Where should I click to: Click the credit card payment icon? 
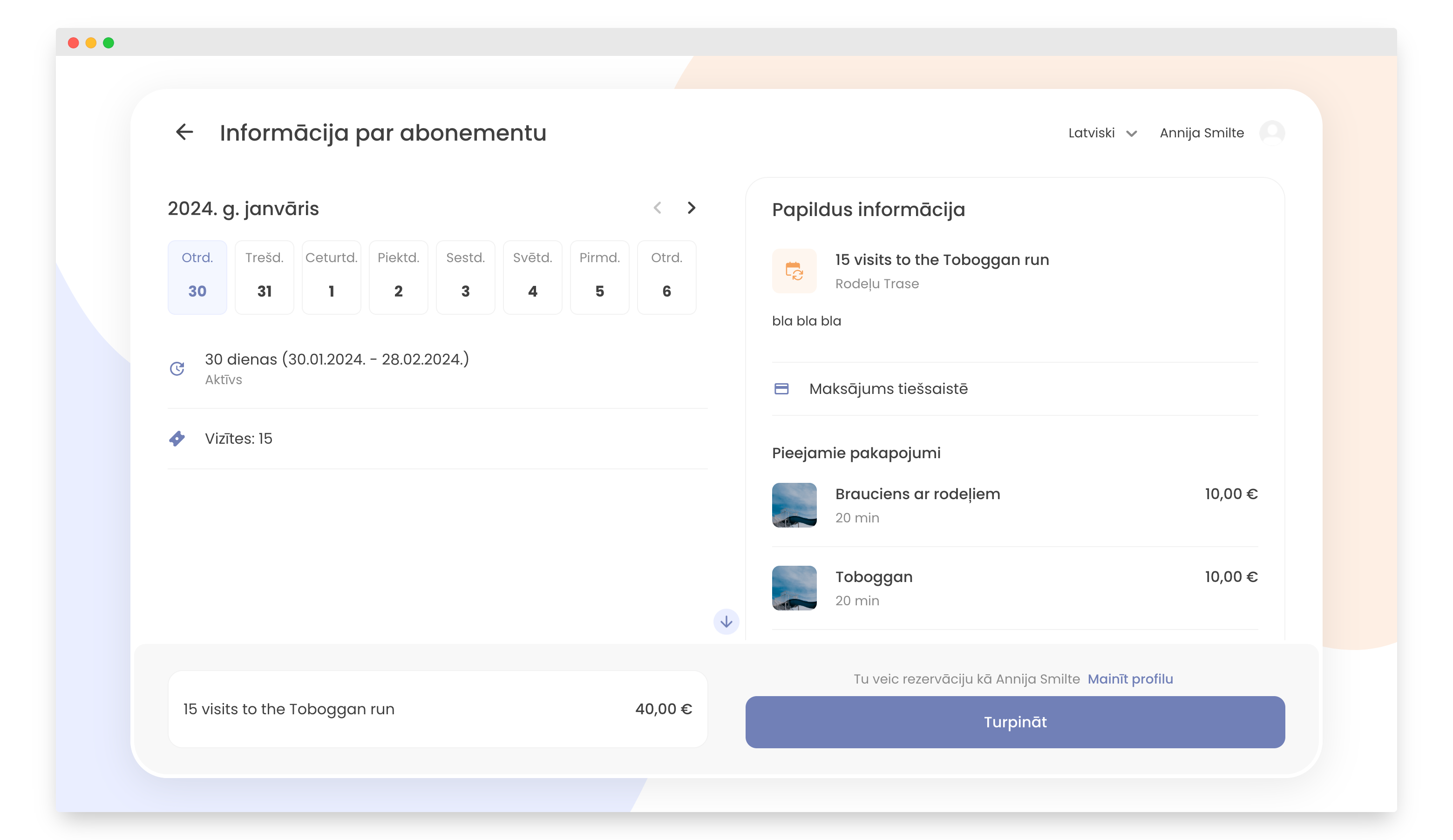(781, 389)
